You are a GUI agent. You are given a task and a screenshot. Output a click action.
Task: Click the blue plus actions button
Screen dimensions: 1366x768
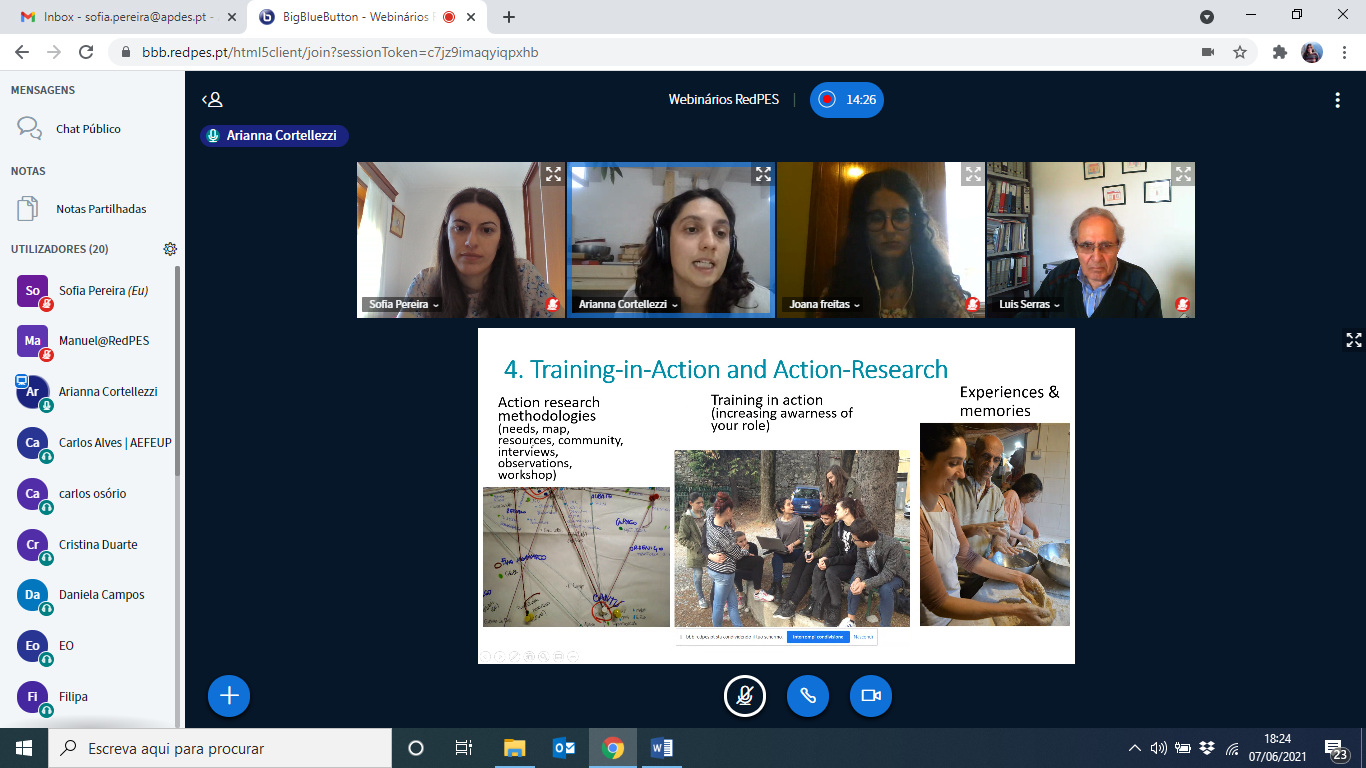pyautogui.click(x=228, y=696)
